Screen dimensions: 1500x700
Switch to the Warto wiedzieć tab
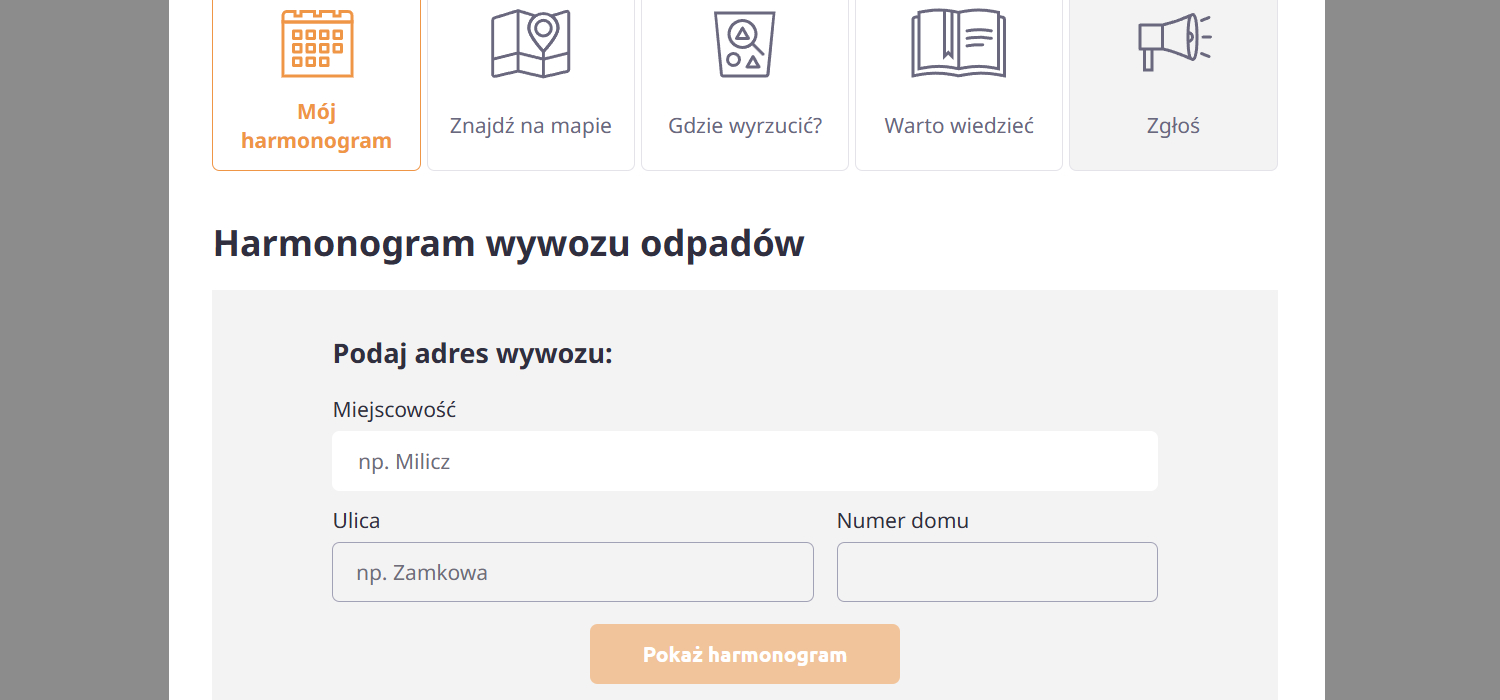958,125
